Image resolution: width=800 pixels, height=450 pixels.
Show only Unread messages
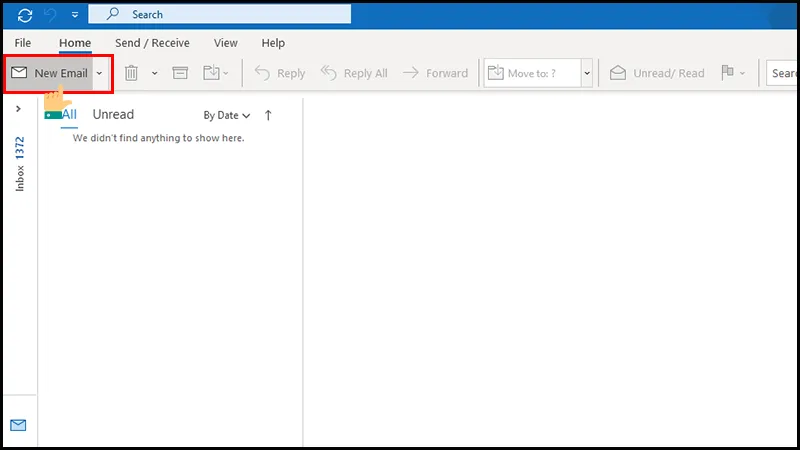pos(113,114)
